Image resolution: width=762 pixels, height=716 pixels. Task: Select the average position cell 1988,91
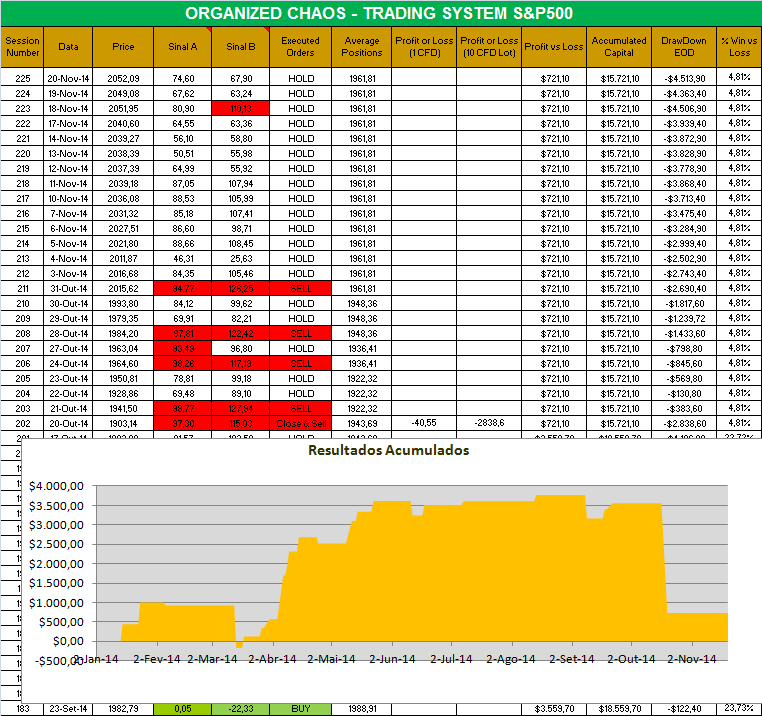pos(362,709)
